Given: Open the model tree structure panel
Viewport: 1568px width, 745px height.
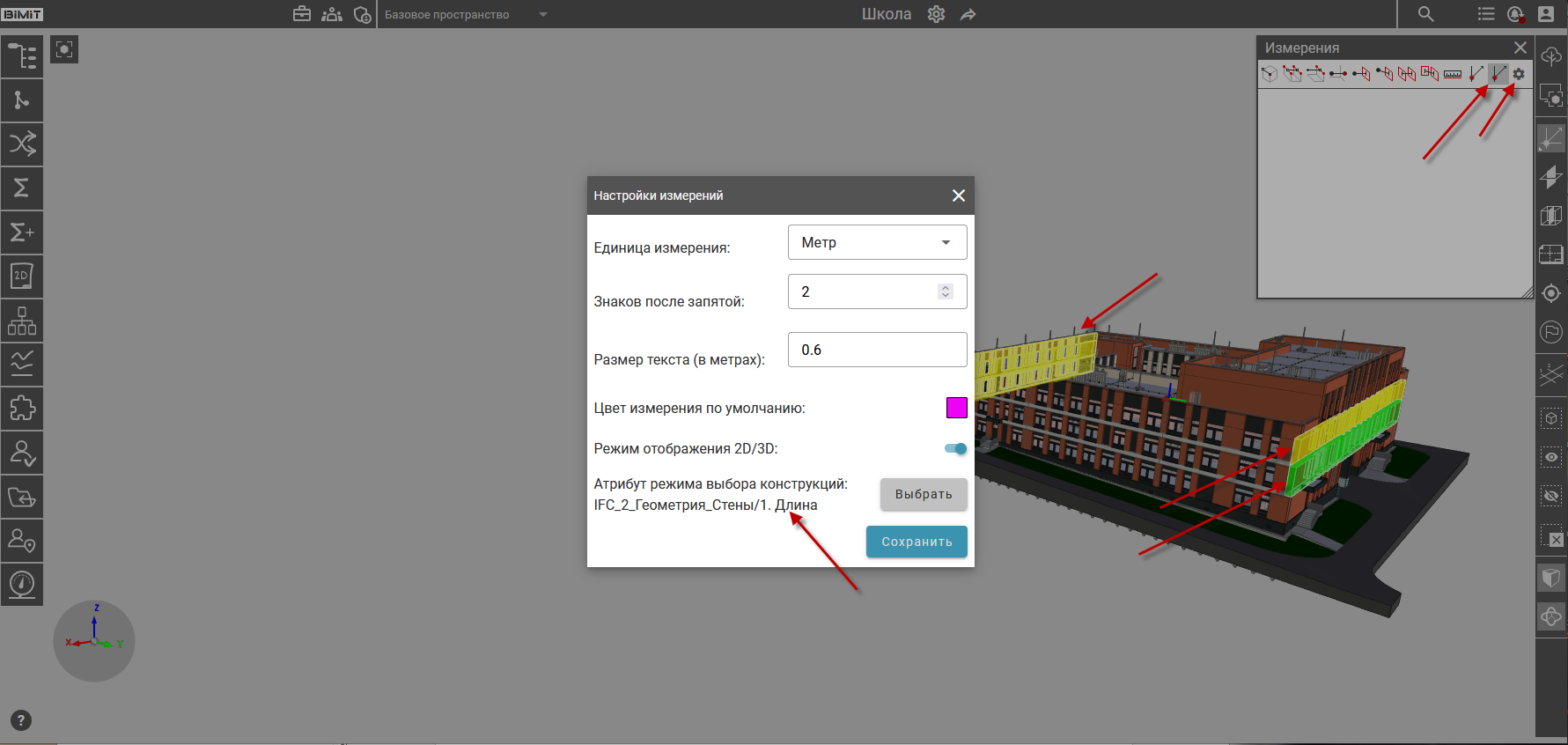Looking at the screenshot, I should [x=22, y=56].
